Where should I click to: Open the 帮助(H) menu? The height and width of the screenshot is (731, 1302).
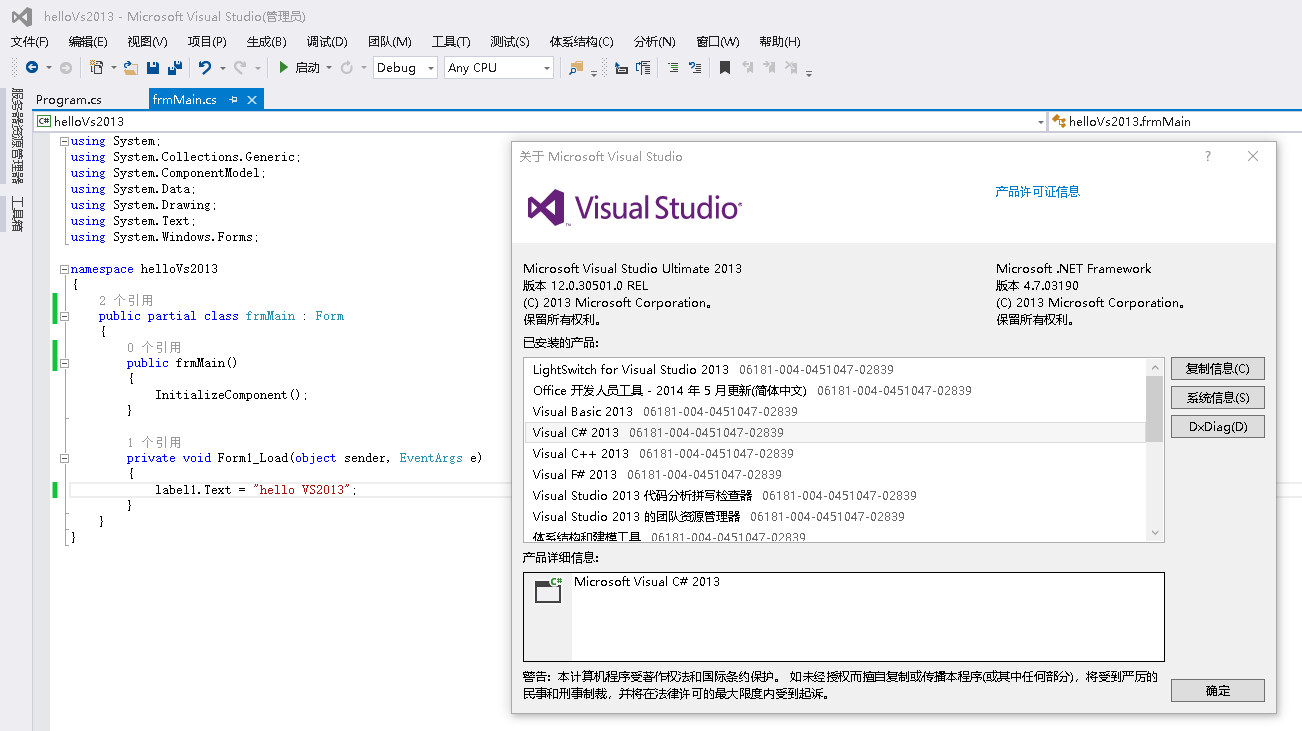(x=780, y=41)
